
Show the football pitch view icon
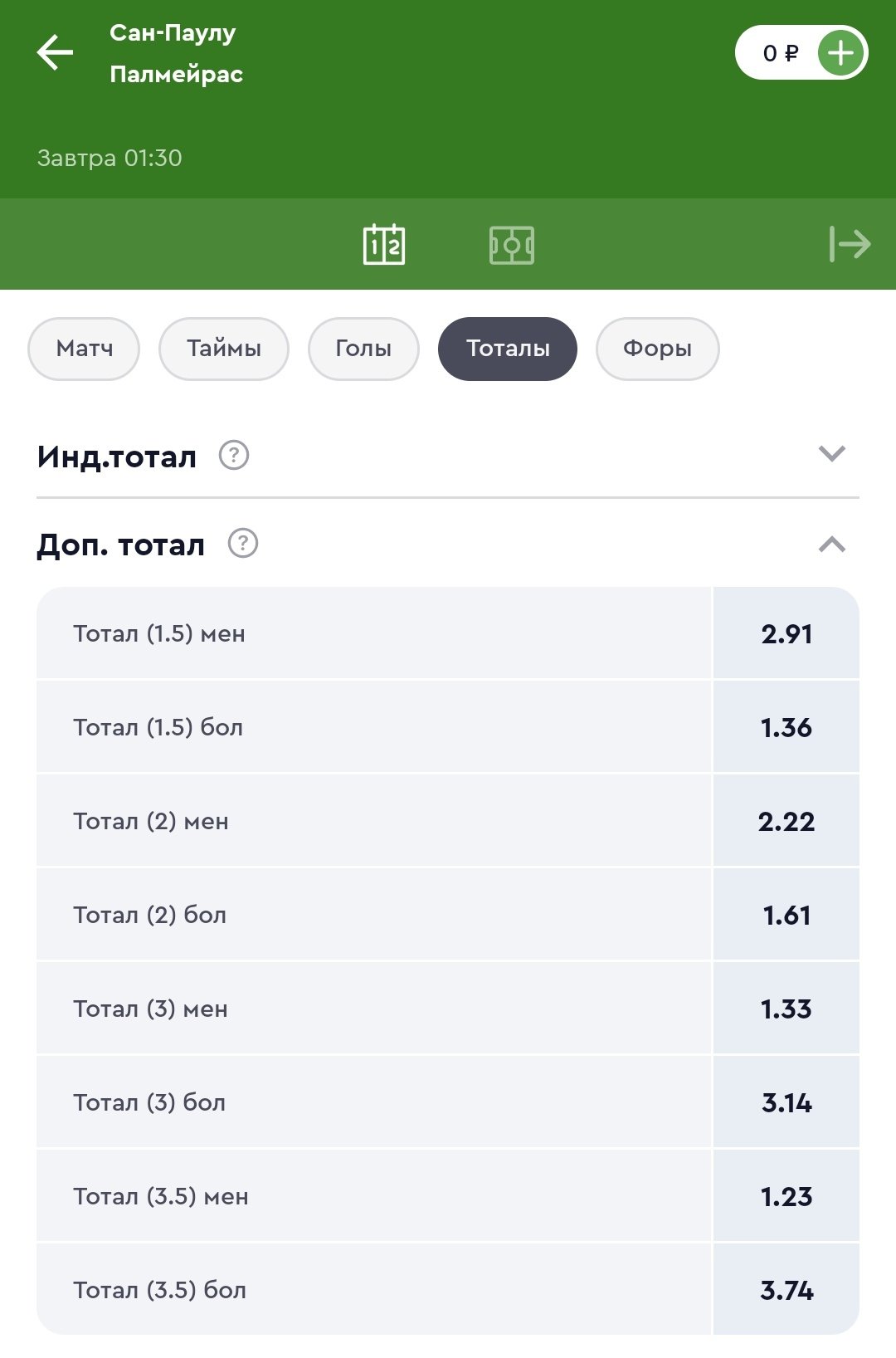(x=512, y=245)
